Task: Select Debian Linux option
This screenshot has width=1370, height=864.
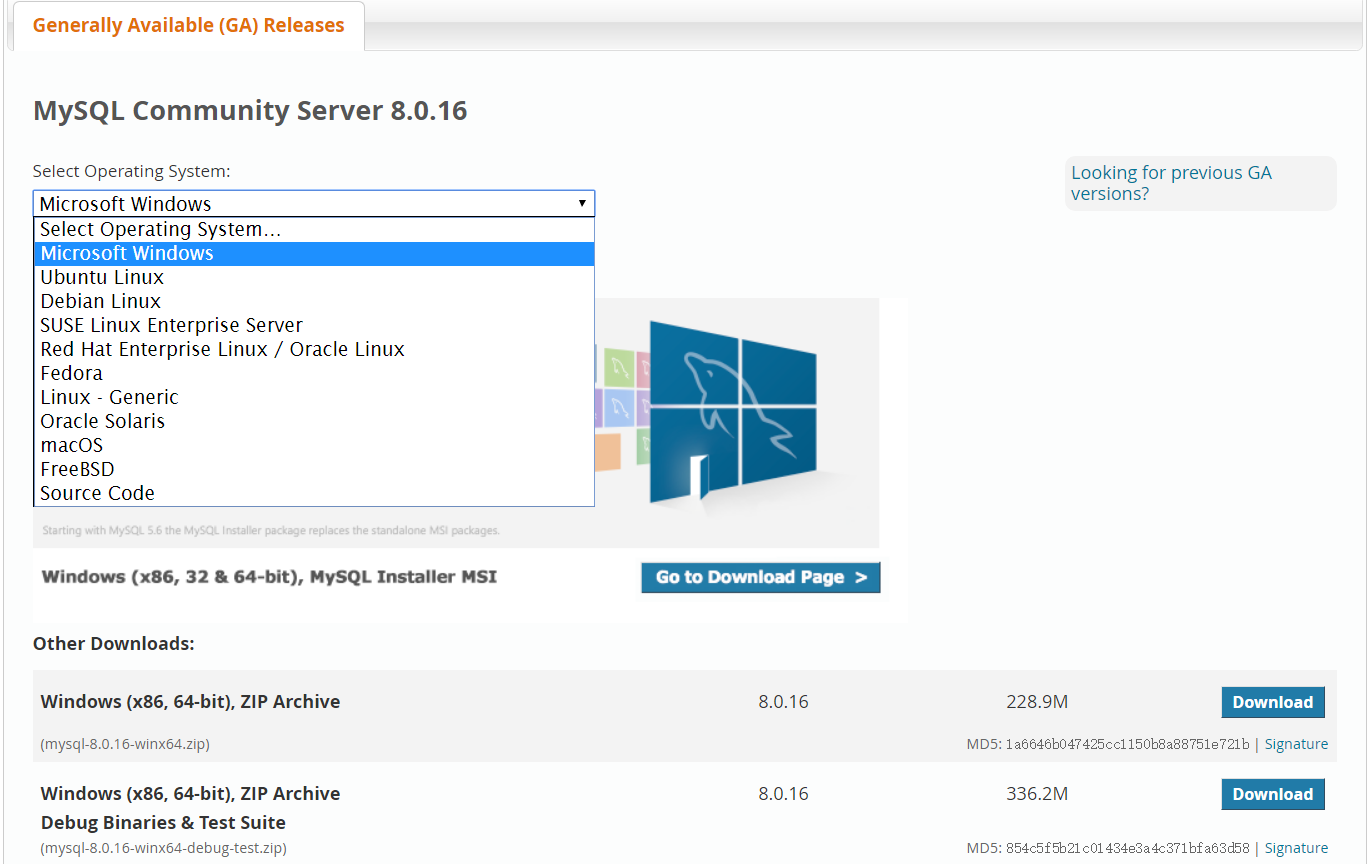Action: pyautogui.click(x=314, y=301)
